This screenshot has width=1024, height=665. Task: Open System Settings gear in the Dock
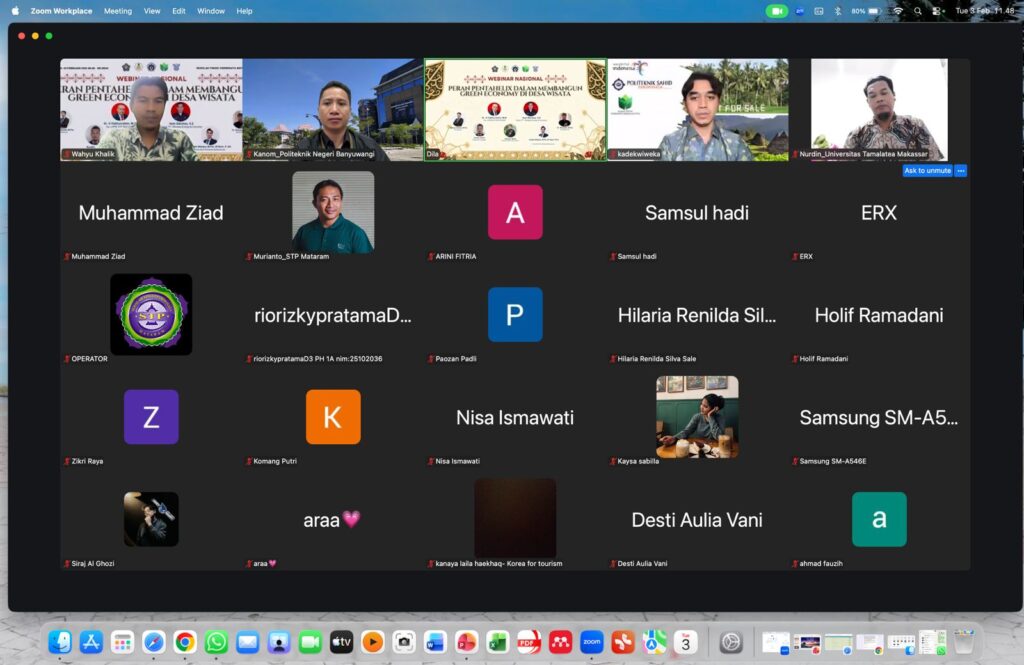click(x=731, y=642)
